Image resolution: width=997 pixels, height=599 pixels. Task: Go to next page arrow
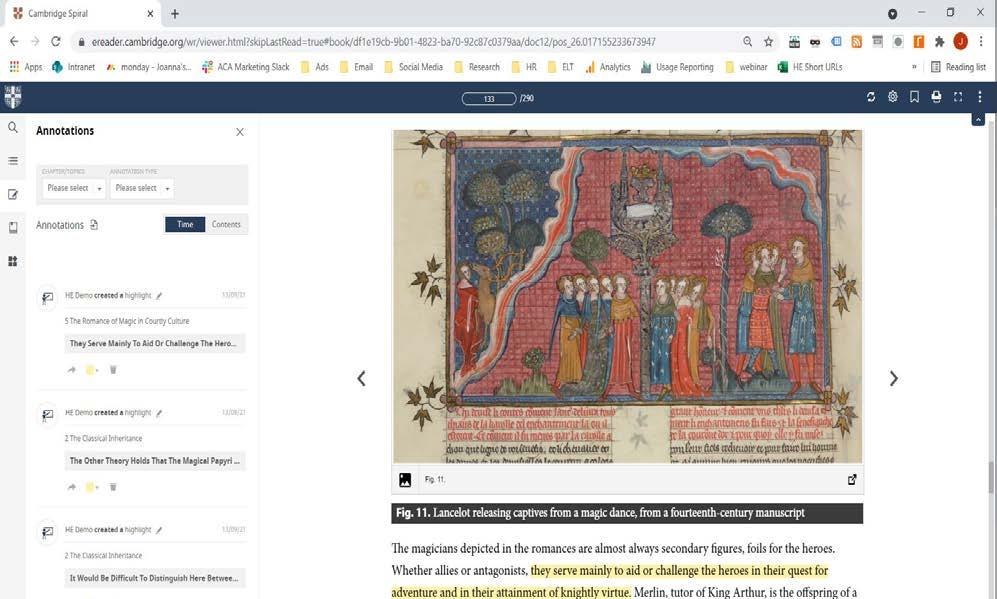coord(893,378)
